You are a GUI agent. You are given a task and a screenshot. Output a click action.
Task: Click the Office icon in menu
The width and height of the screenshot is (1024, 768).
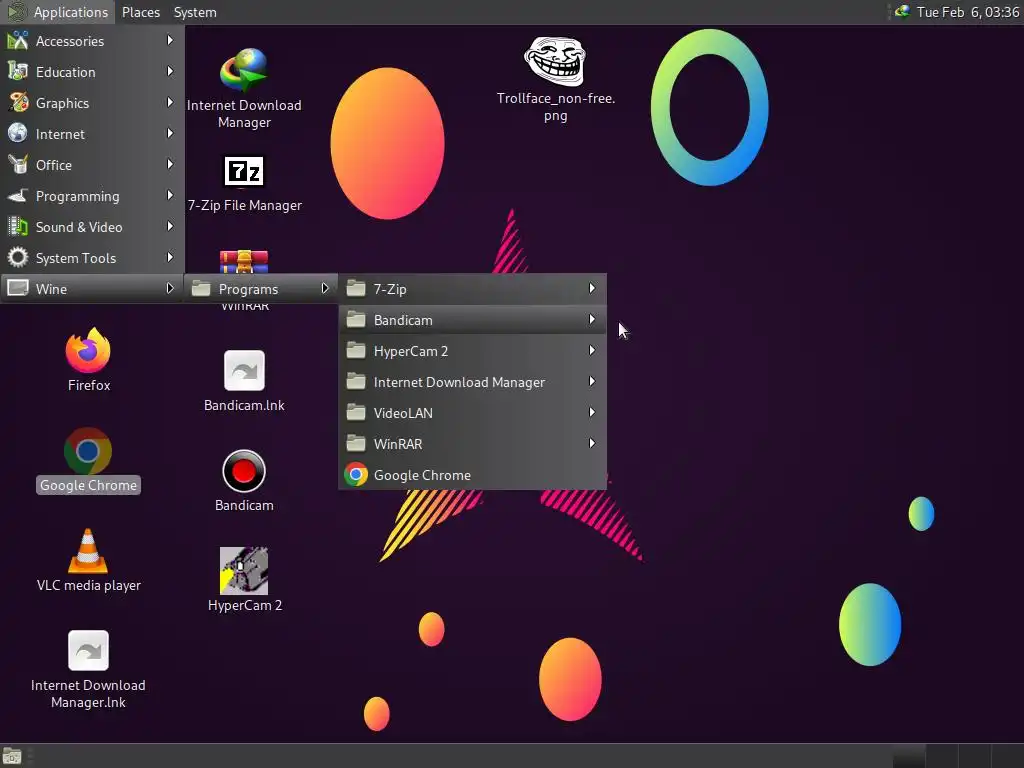coord(18,165)
